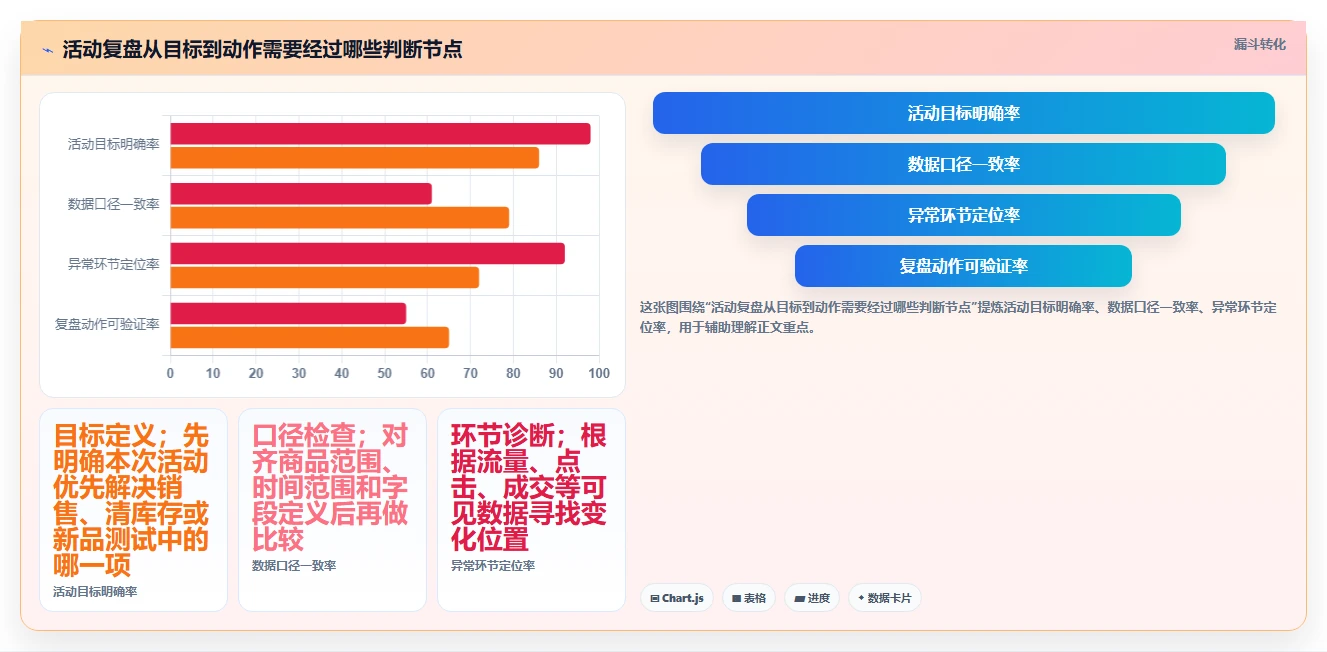
Task: Select the 活动目标明确率 funnel stage
Action: click(964, 113)
